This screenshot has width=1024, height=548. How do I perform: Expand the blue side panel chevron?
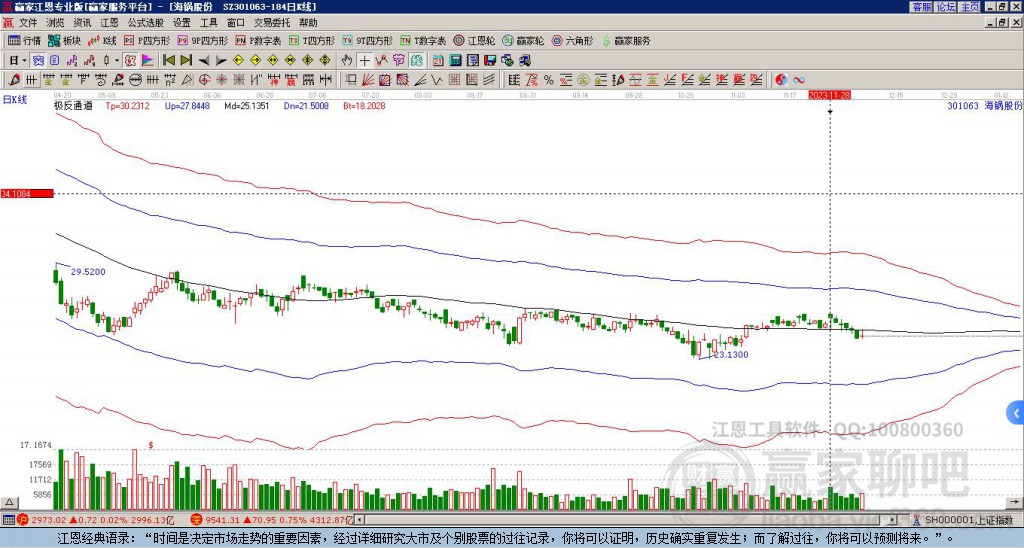pyautogui.click(x=1016, y=413)
